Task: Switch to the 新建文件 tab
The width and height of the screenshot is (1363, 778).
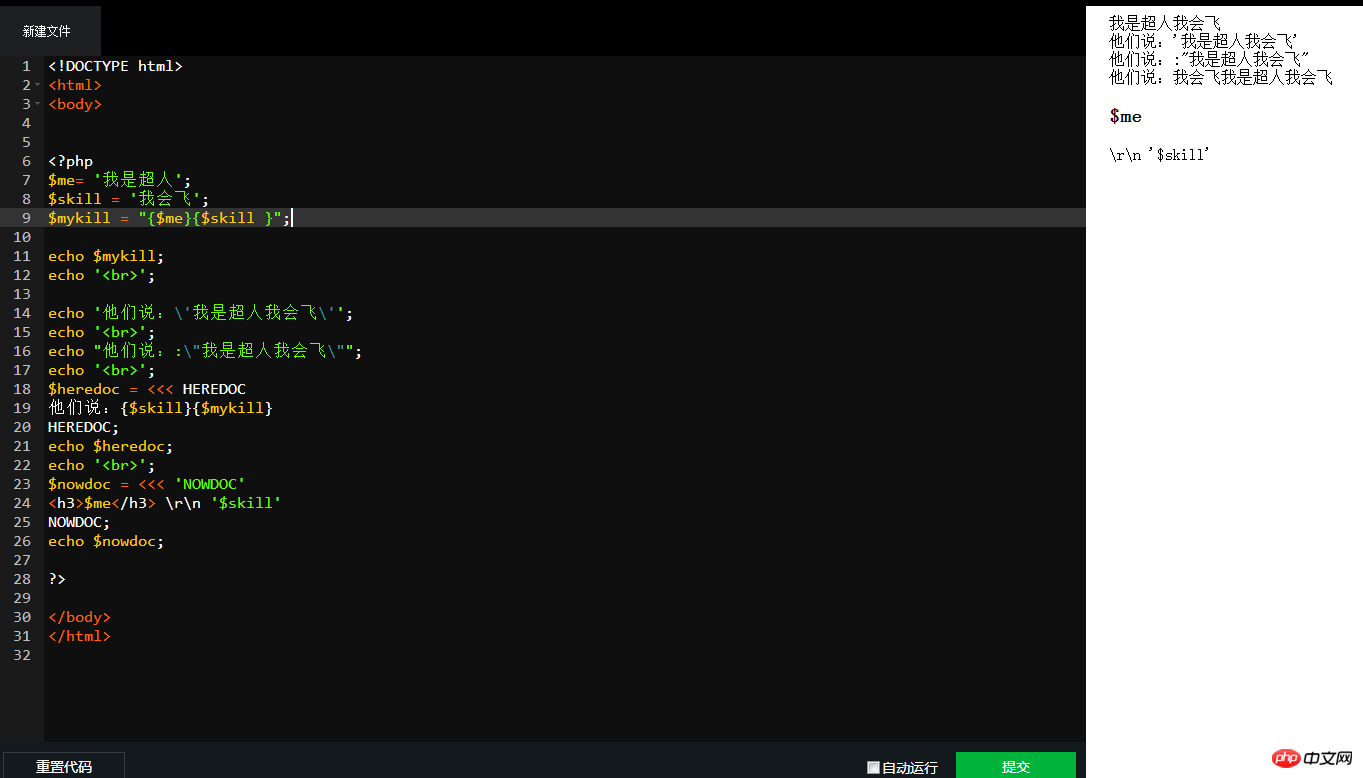Action: [47, 31]
